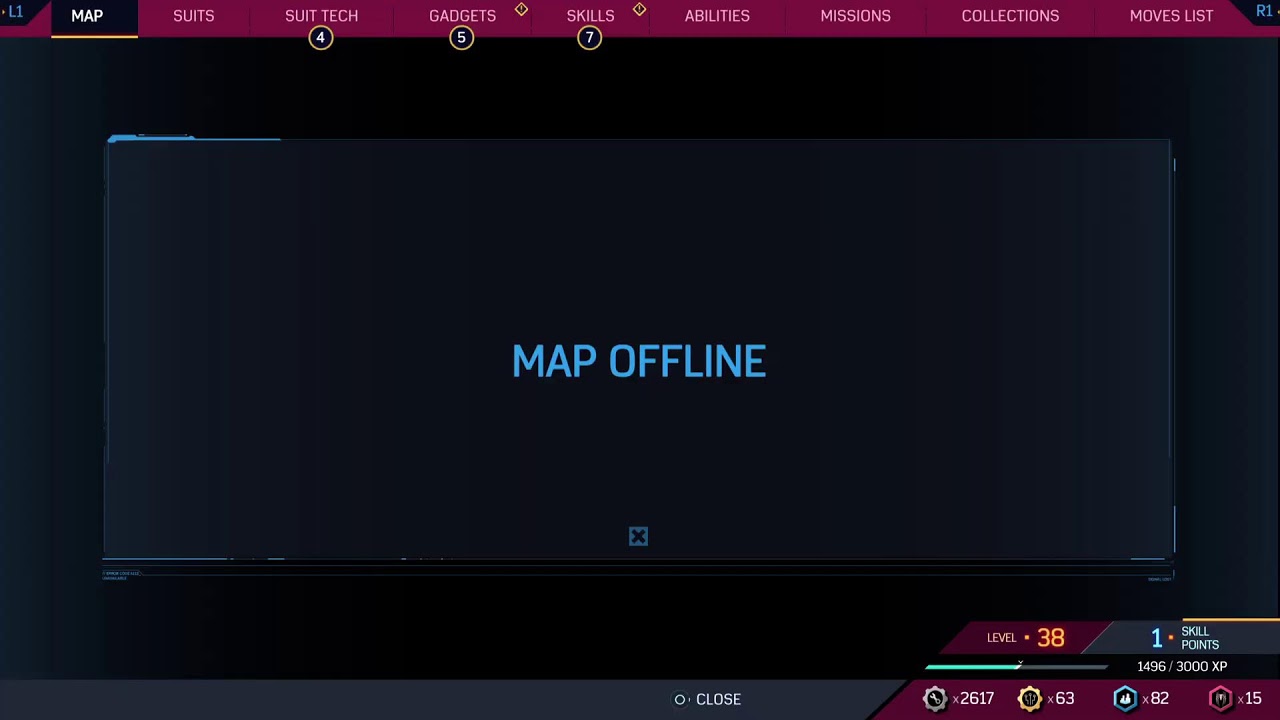Click the diamond alert icon beside Skills
This screenshot has width=1280, height=720.
(x=639, y=9)
